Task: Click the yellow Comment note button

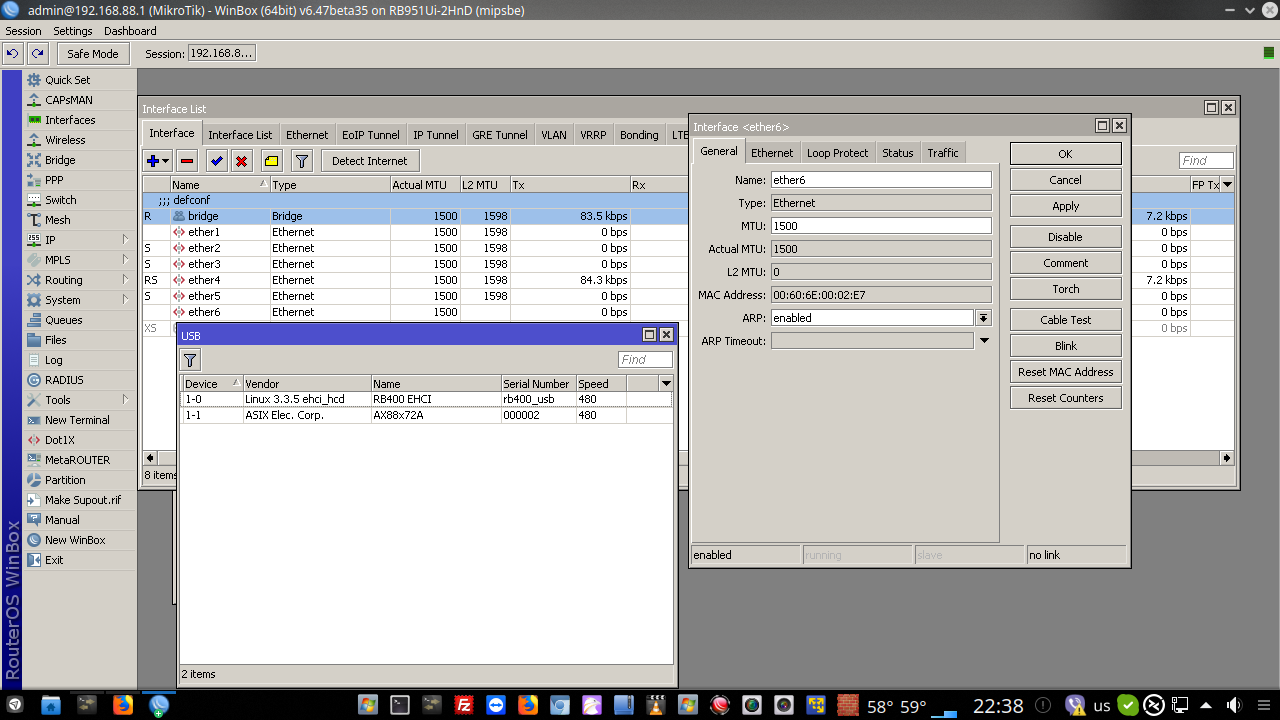Action: [x=271, y=160]
